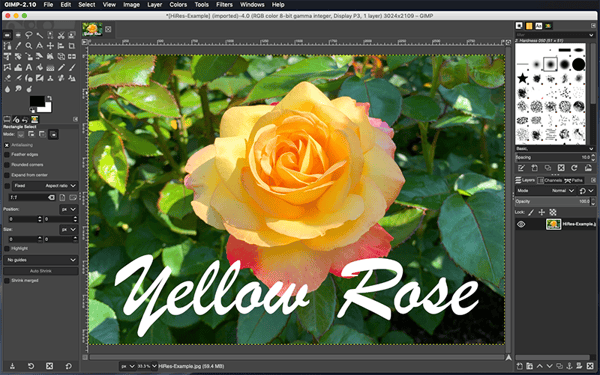This screenshot has width=600, height=375.
Task: Select the Zoom magnifier tool
Action: [29, 46]
